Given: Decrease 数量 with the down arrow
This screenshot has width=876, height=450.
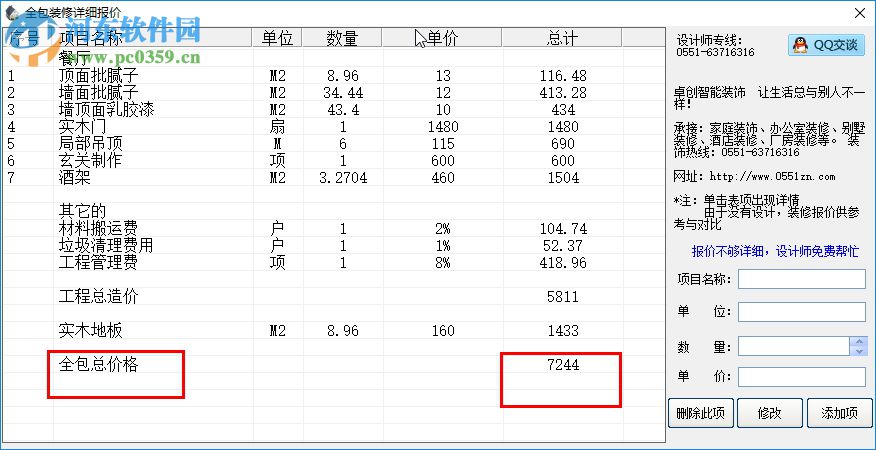Looking at the screenshot, I should point(859,351).
